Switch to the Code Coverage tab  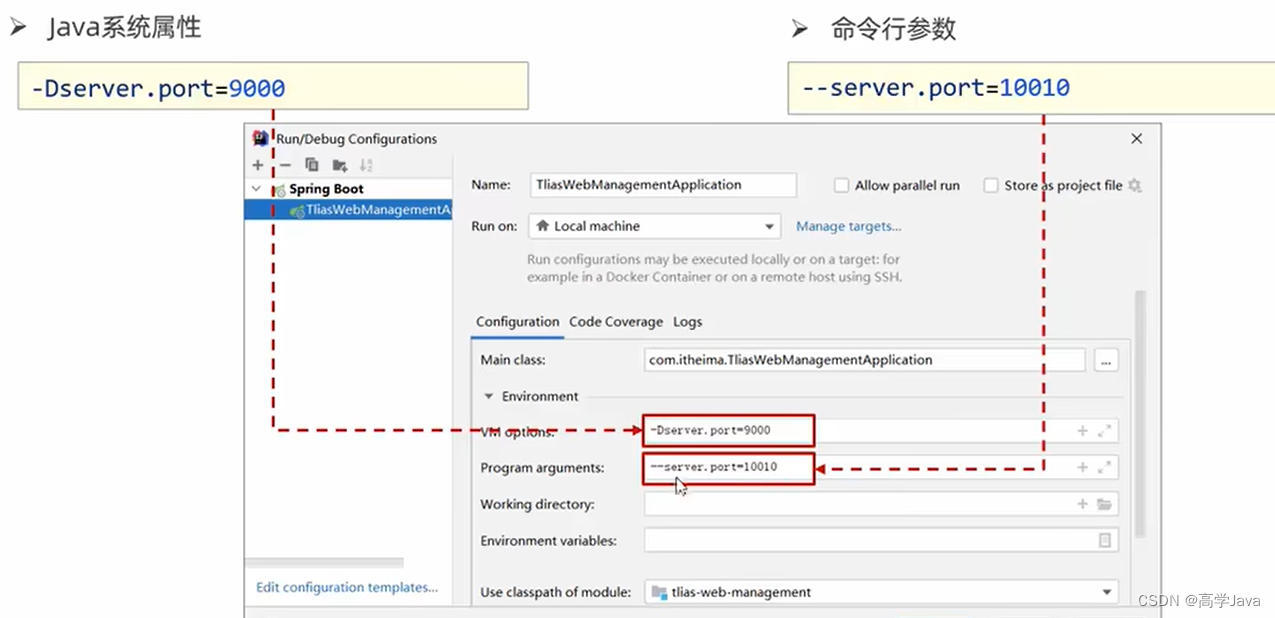pos(616,322)
